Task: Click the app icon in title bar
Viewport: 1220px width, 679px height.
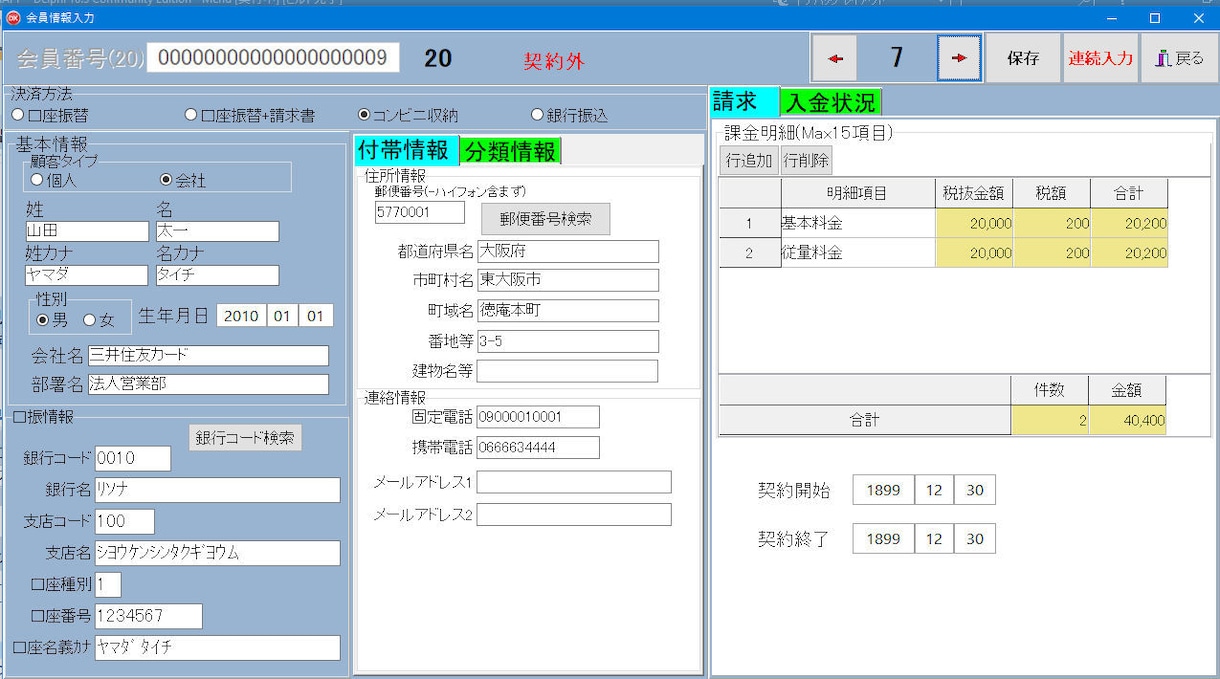Action: 13,18
